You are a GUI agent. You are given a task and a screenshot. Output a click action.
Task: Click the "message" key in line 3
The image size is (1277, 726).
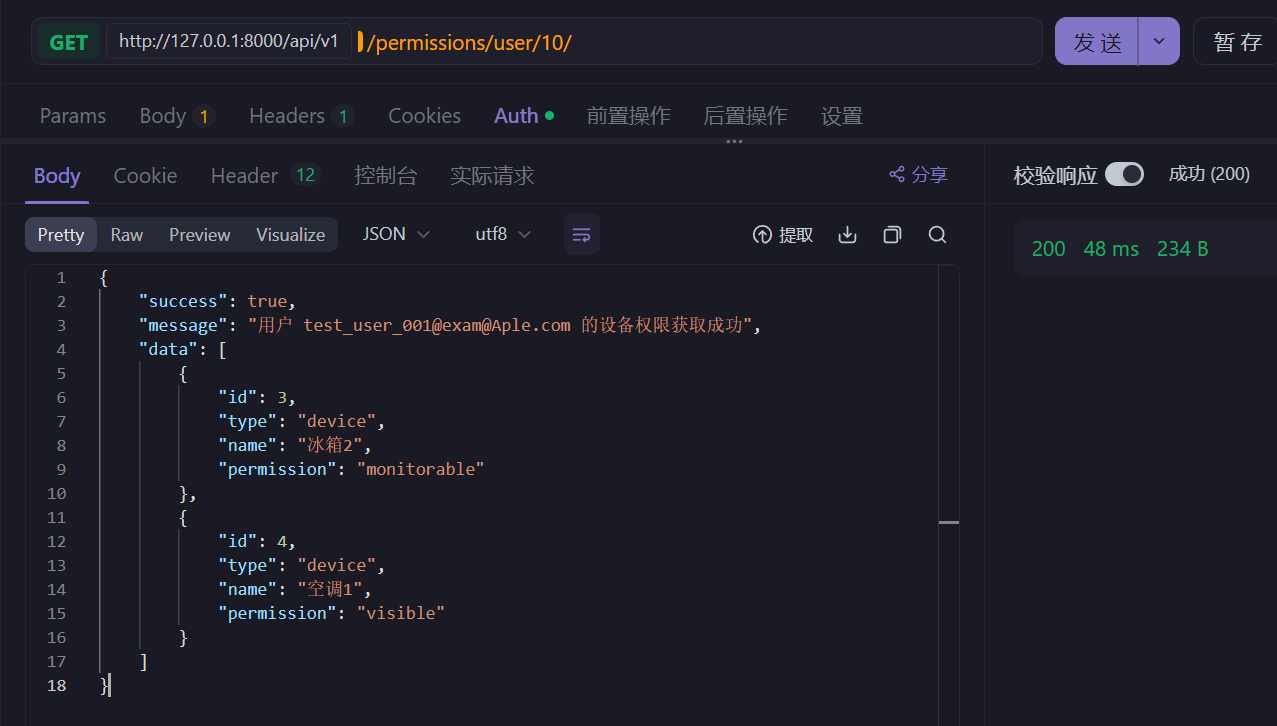pyautogui.click(x=183, y=325)
